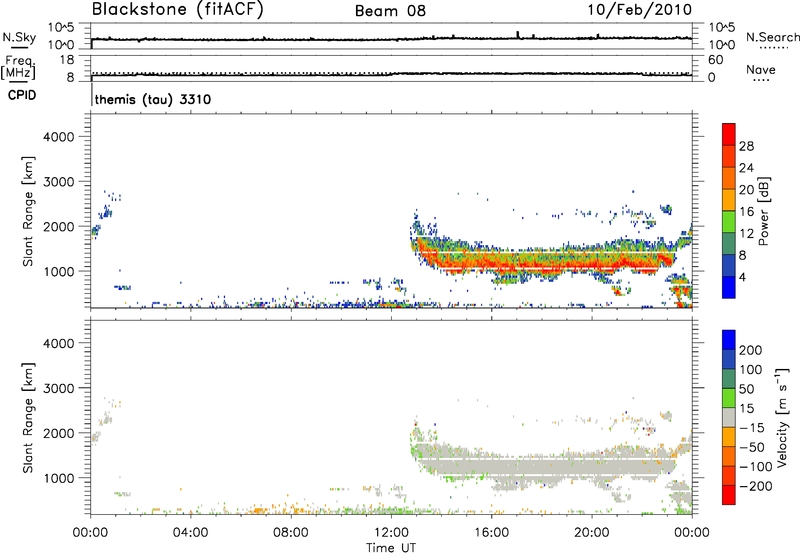Screen dimensions: 800x554
Task: Click the date '10/Feb/2010'
Action: pyautogui.click(x=640, y=9)
